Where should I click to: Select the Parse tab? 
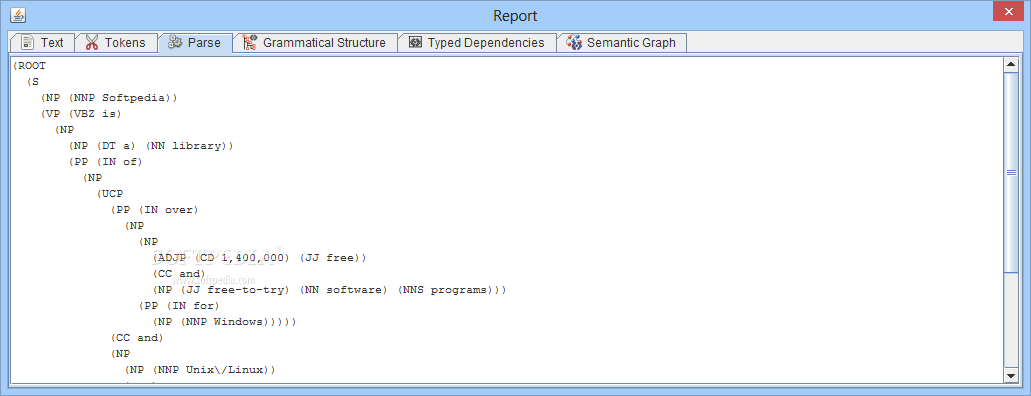point(195,43)
